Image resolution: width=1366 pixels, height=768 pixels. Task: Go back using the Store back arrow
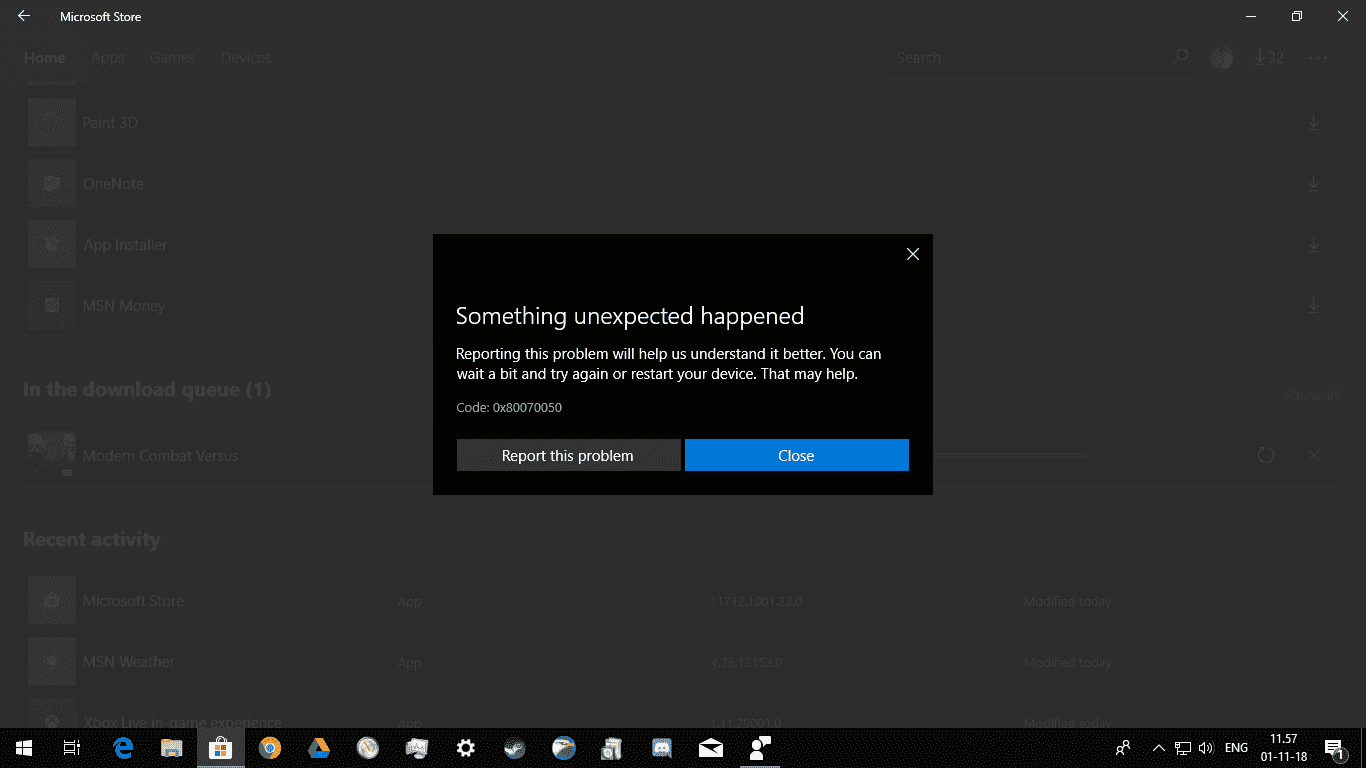pyautogui.click(x=24, y=16)
